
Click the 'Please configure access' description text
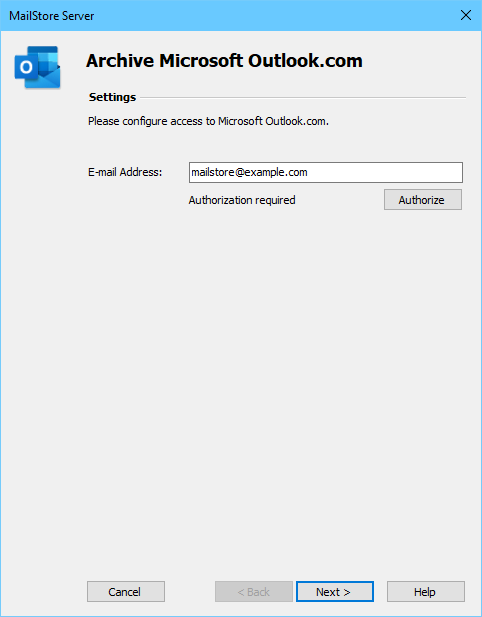click(x=208, y=121)
